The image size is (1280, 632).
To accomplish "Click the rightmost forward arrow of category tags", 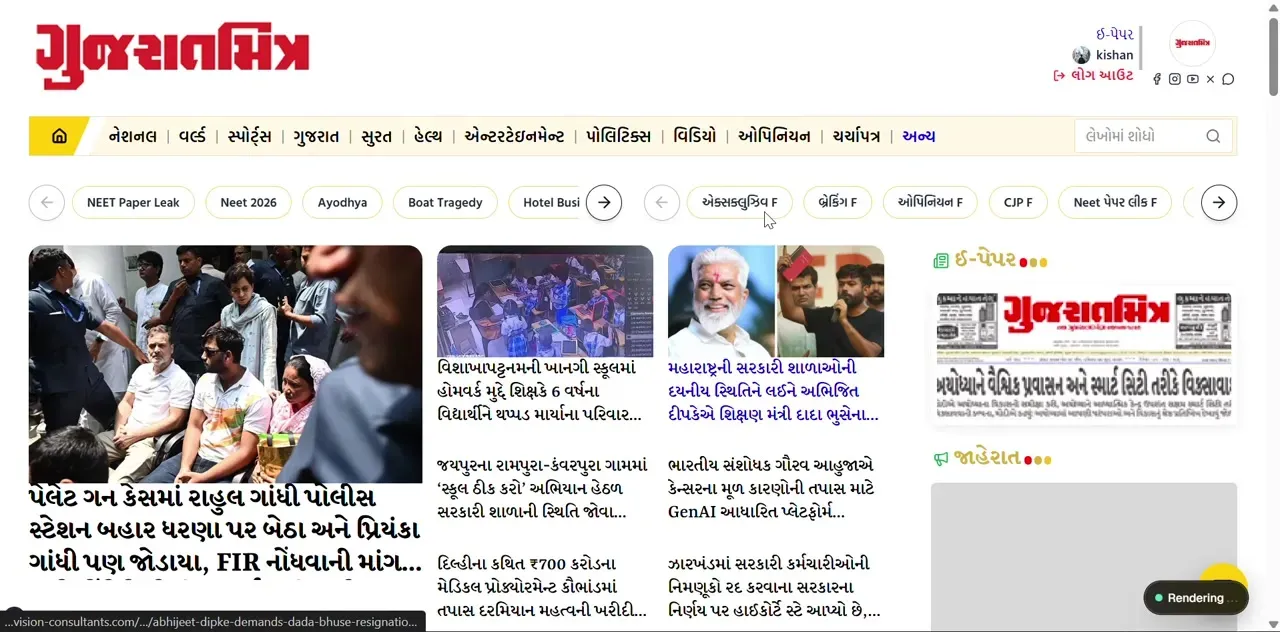I will pyautogui.click(x=1219, y=202).
